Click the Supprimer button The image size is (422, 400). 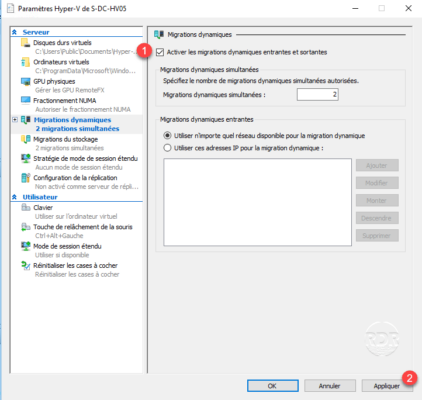point(377,236)
